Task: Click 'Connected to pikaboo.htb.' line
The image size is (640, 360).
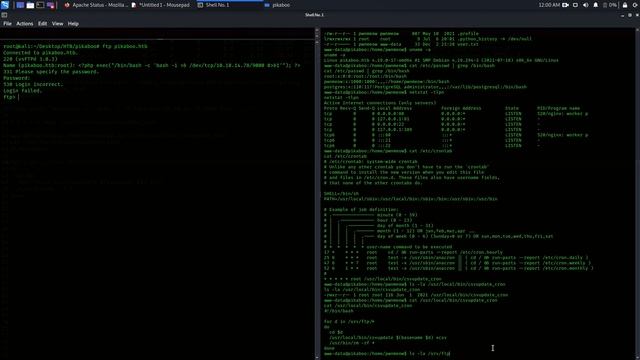Action: coord(40,53)
